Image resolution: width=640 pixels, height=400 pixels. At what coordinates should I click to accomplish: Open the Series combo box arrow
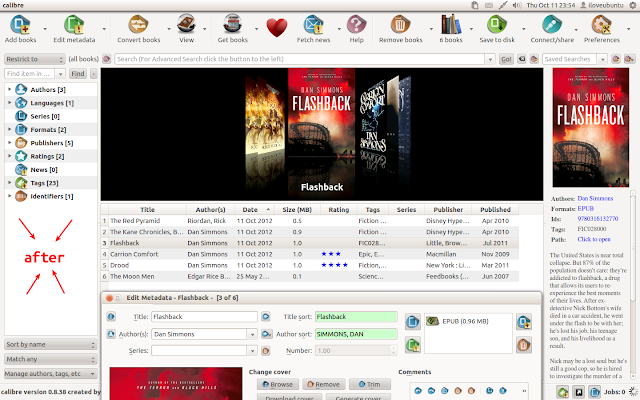tap(253, 351)
